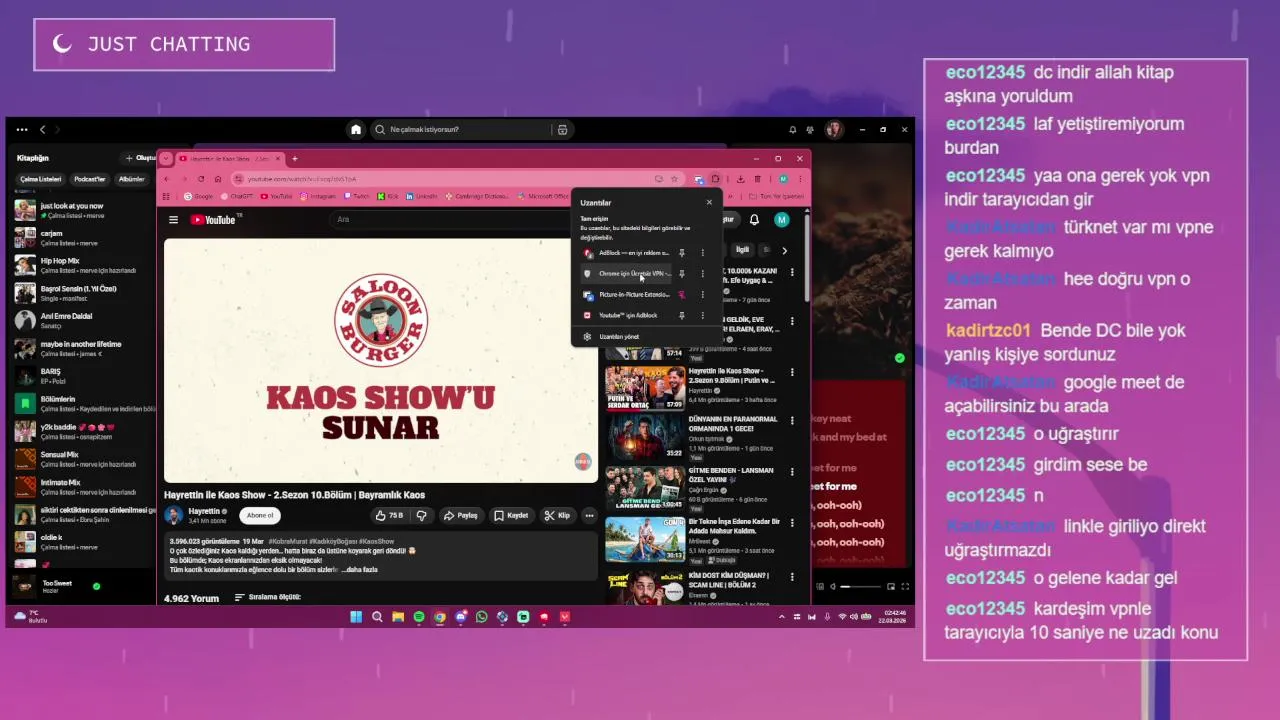Open the AdBlock extension entry
Viewport: 1280px width, 720px height.
click(x=627, y=253)
